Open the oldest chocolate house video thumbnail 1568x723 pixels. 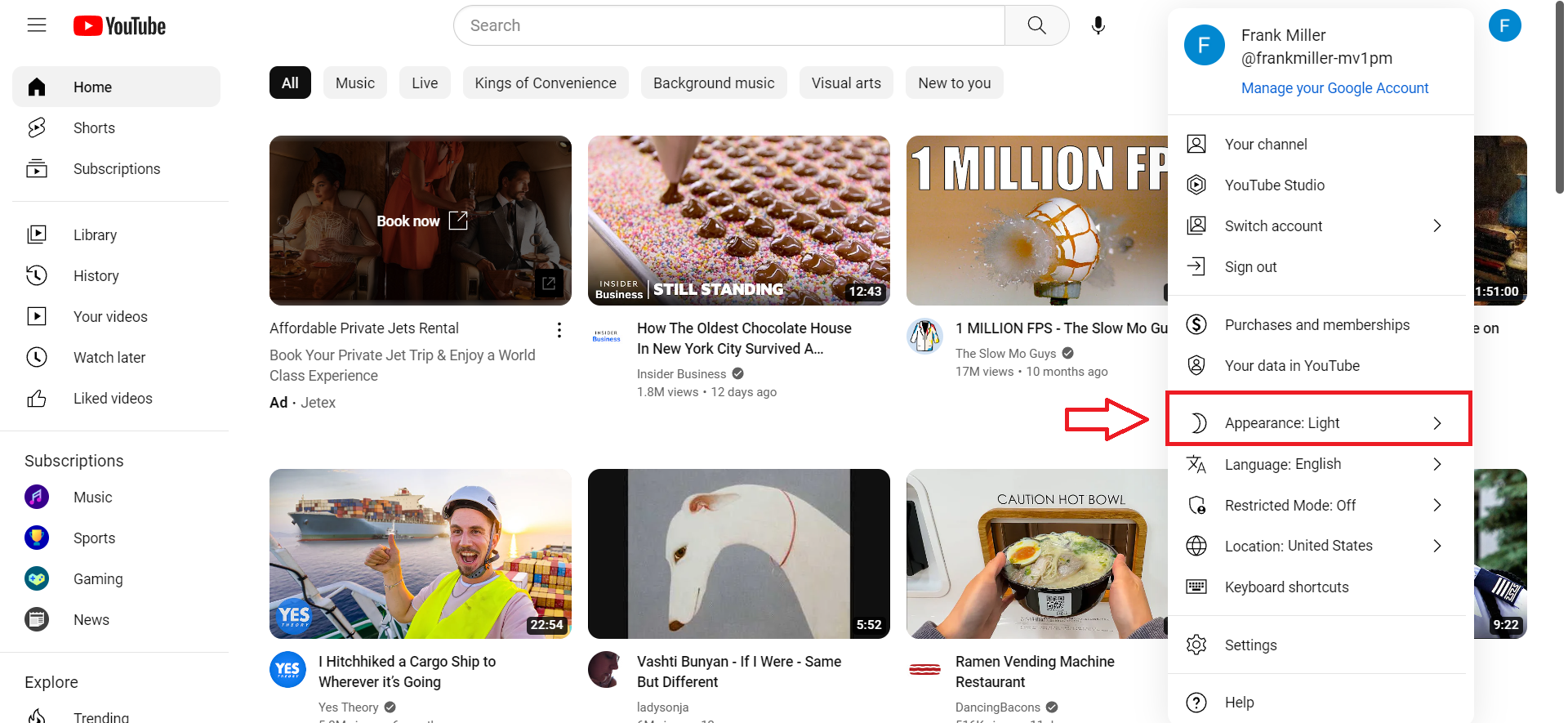pos(739,221)
